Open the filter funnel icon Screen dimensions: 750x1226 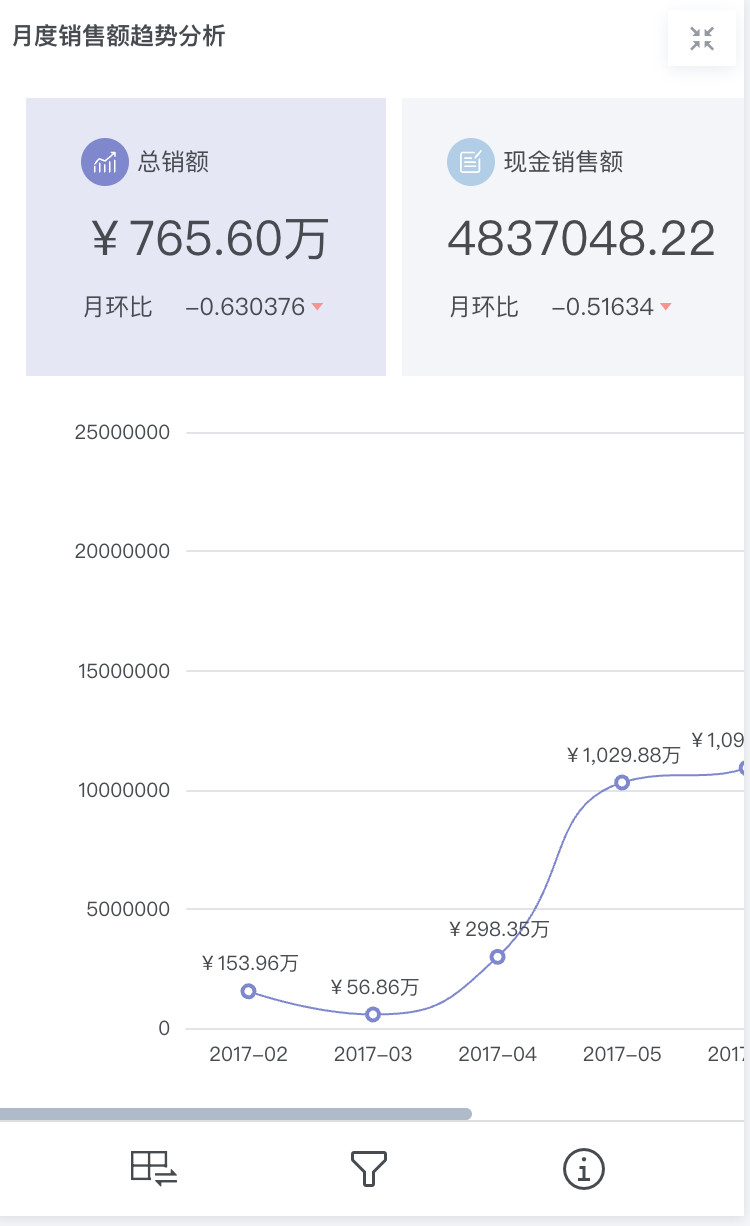(368, 1168)
